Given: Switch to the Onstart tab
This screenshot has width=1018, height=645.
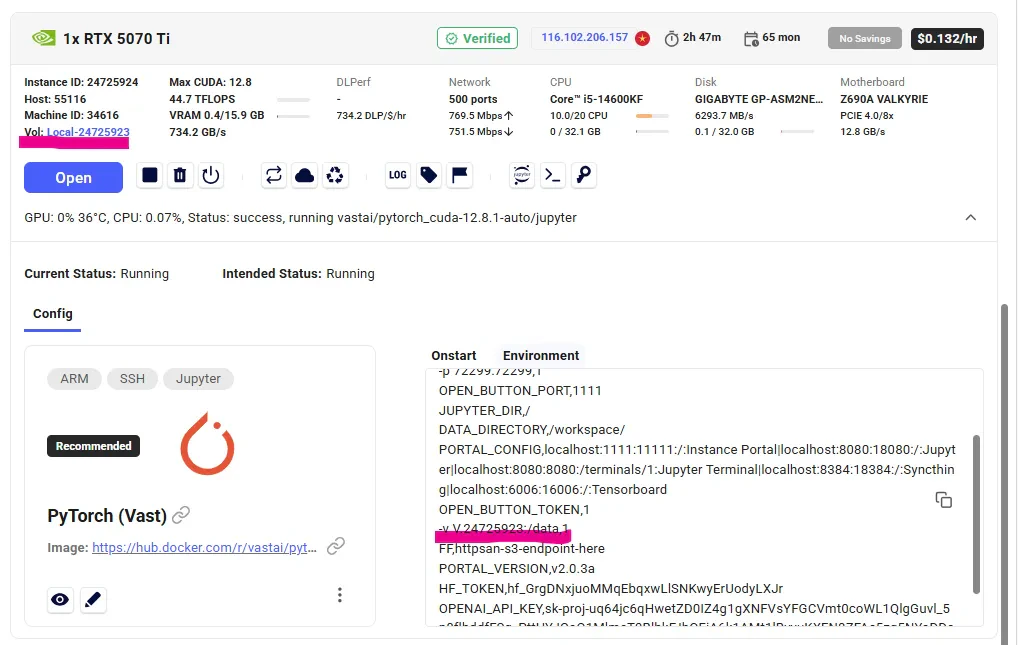Looking at the screenshot, I should pyautogui.click(x=454, y=355).
